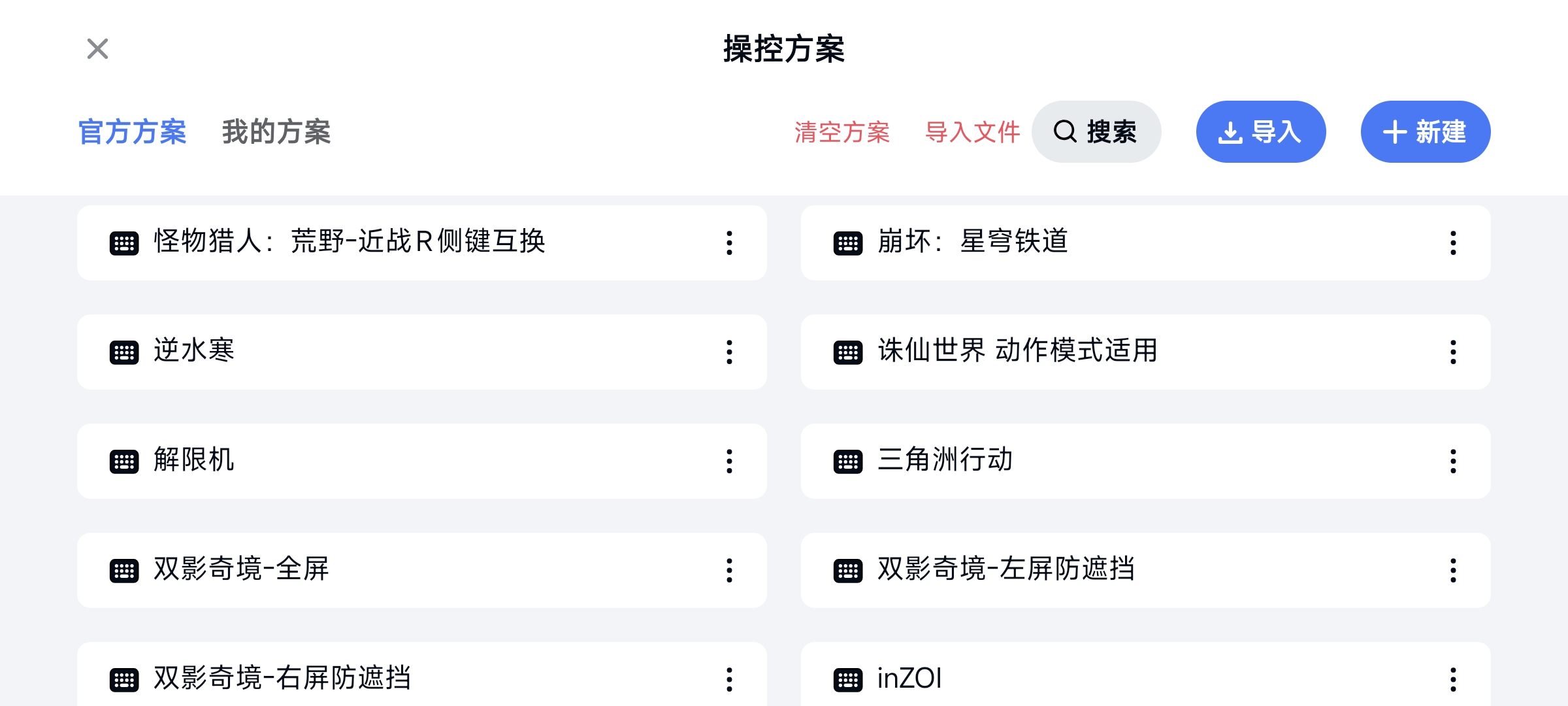1568x706 pixels.
Task: Close the 操控方案 panel with X icon
Action: (97, 49)
